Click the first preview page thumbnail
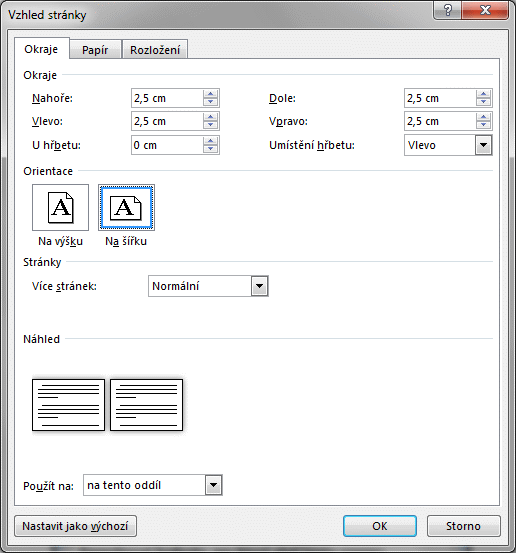This screenshot has height=553, width=516. [68, 405]
